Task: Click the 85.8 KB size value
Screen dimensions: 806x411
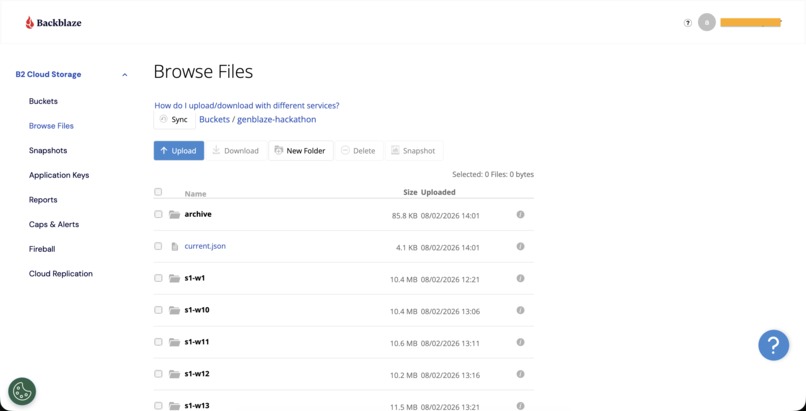Action: (405, 216)
